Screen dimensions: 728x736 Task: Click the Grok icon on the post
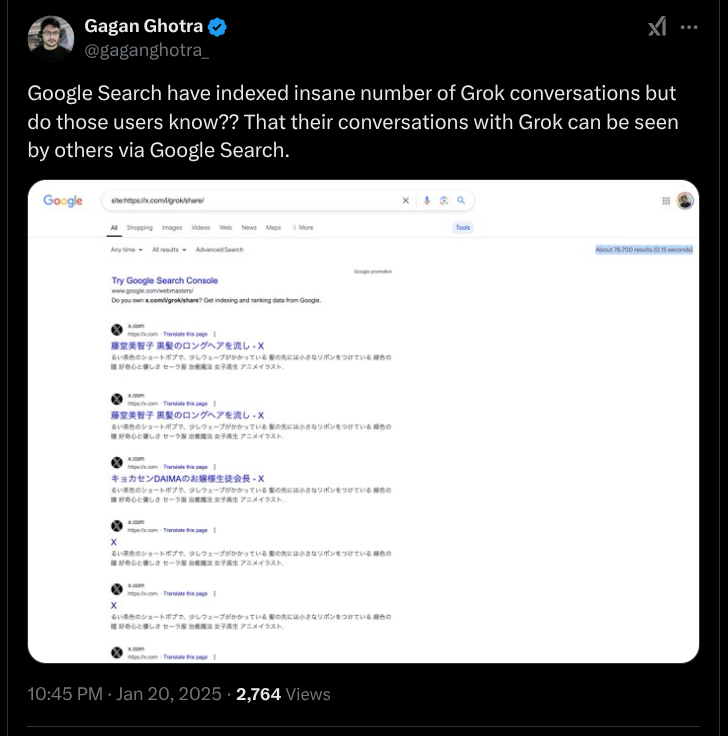pos(657,27)
